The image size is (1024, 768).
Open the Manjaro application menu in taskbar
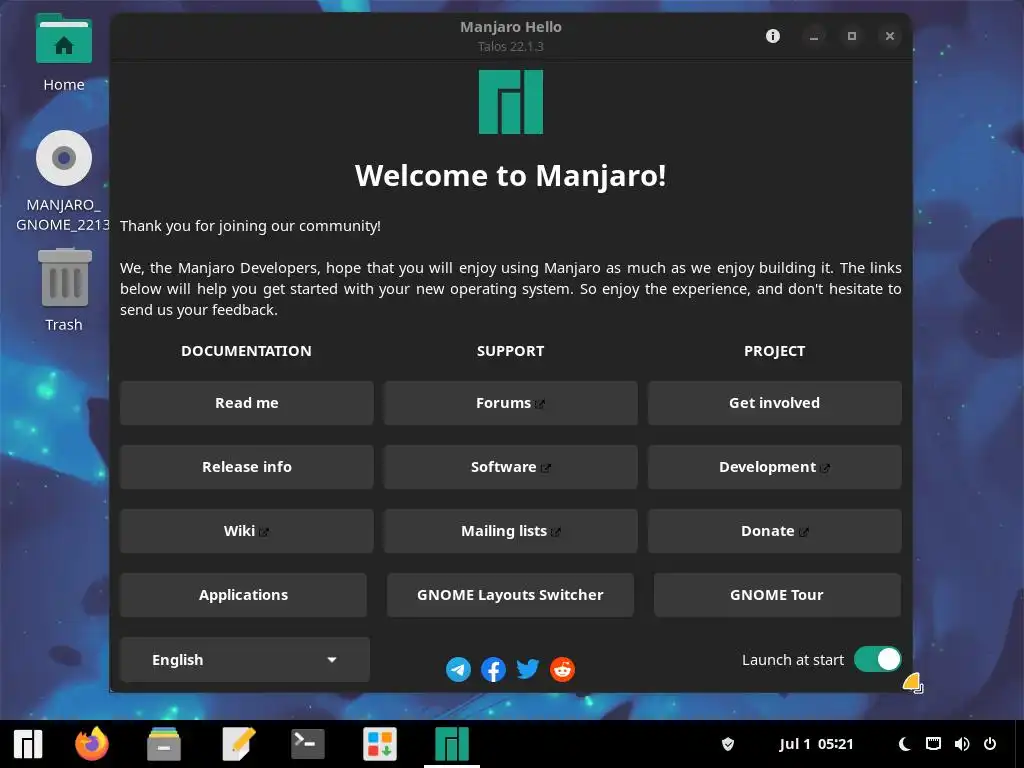pyautogui.click(x=28, y=744)
